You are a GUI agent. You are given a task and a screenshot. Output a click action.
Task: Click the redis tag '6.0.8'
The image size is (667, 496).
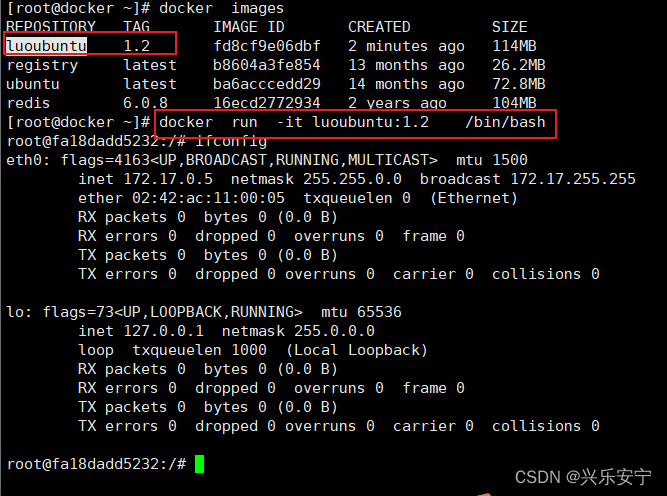coord(145,103)
